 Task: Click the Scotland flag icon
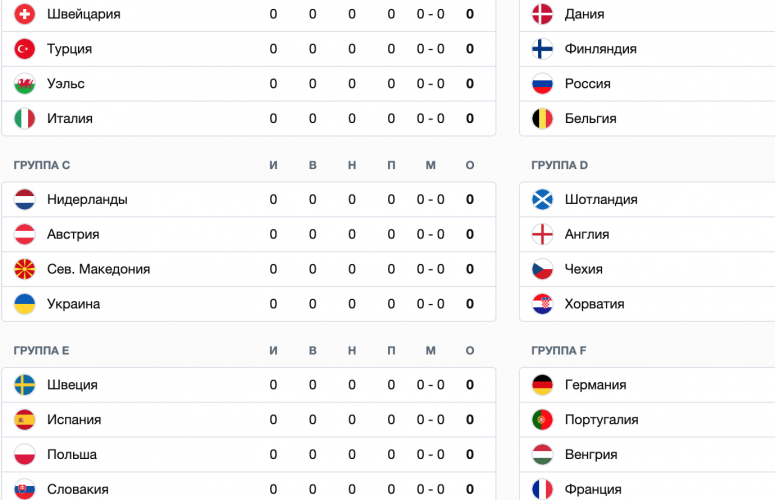[542, 199]
